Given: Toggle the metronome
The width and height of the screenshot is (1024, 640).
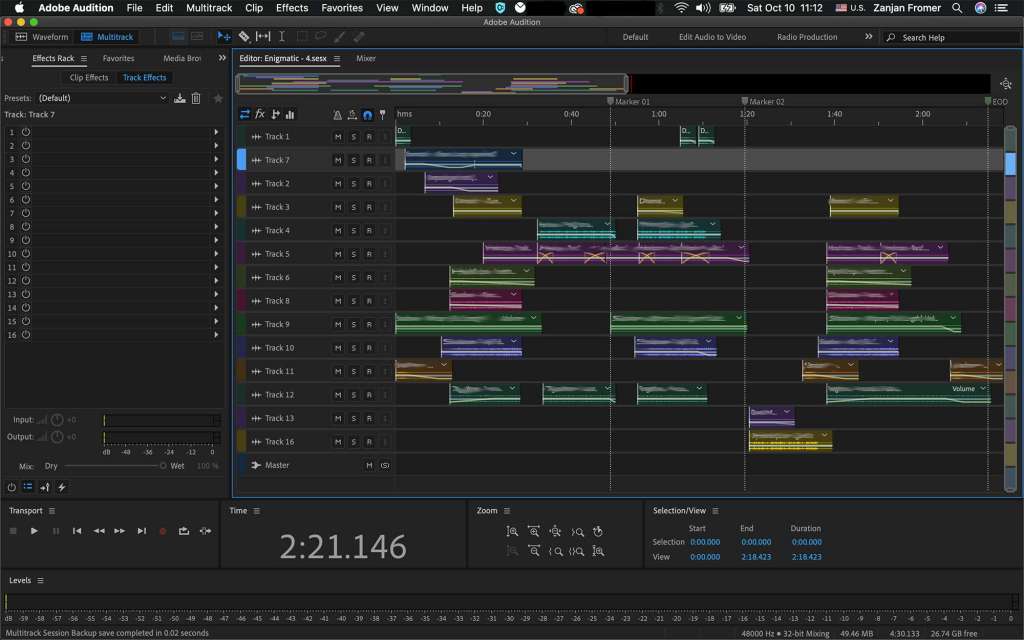Looking at the screenshot, I should click(x=337, y=115).
